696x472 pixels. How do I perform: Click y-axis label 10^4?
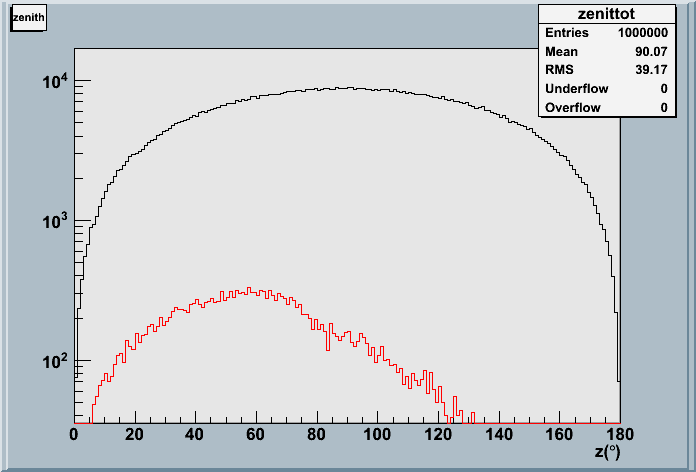tap(55, 81)
